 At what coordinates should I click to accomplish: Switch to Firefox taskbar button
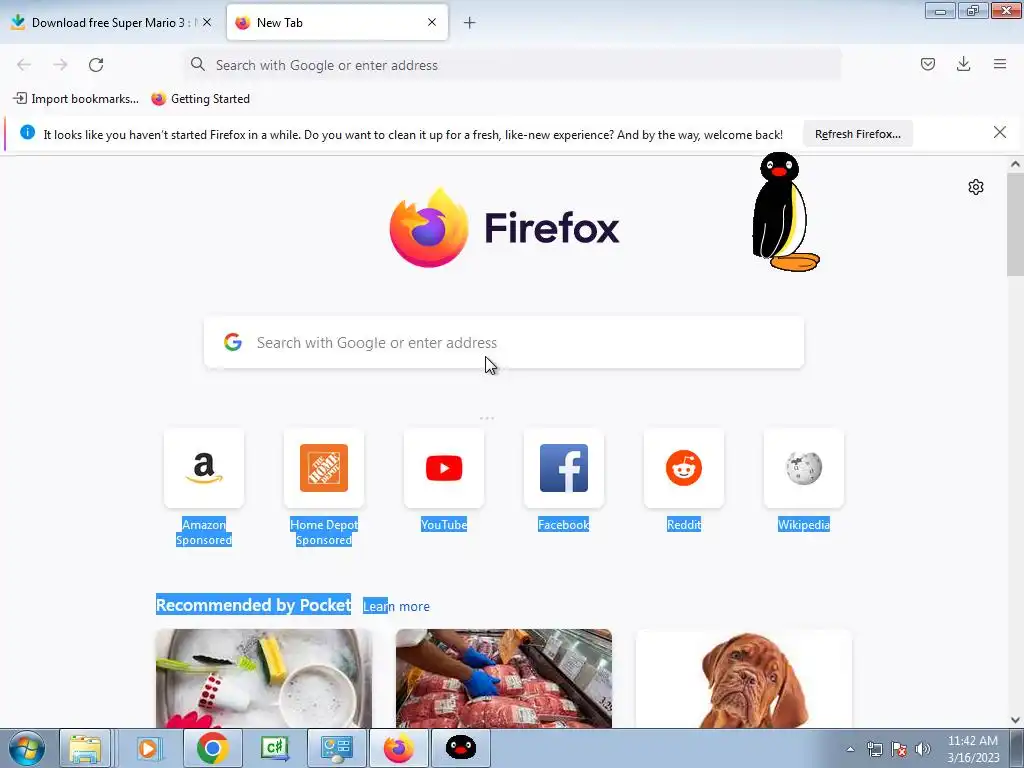point(398,748)
